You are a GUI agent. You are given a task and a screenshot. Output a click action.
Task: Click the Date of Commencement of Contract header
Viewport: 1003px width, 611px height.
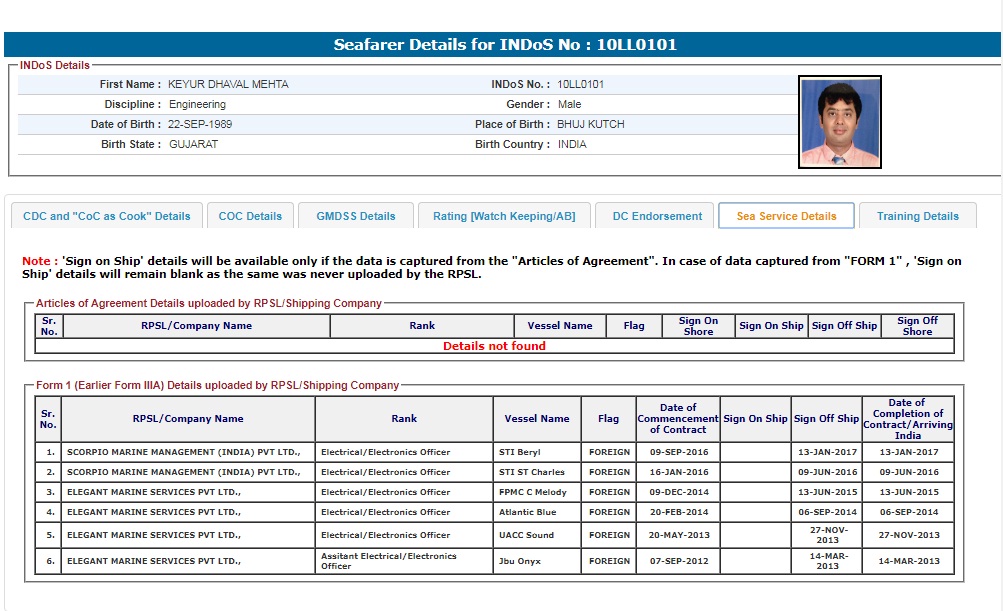click(x=678, y=419)
